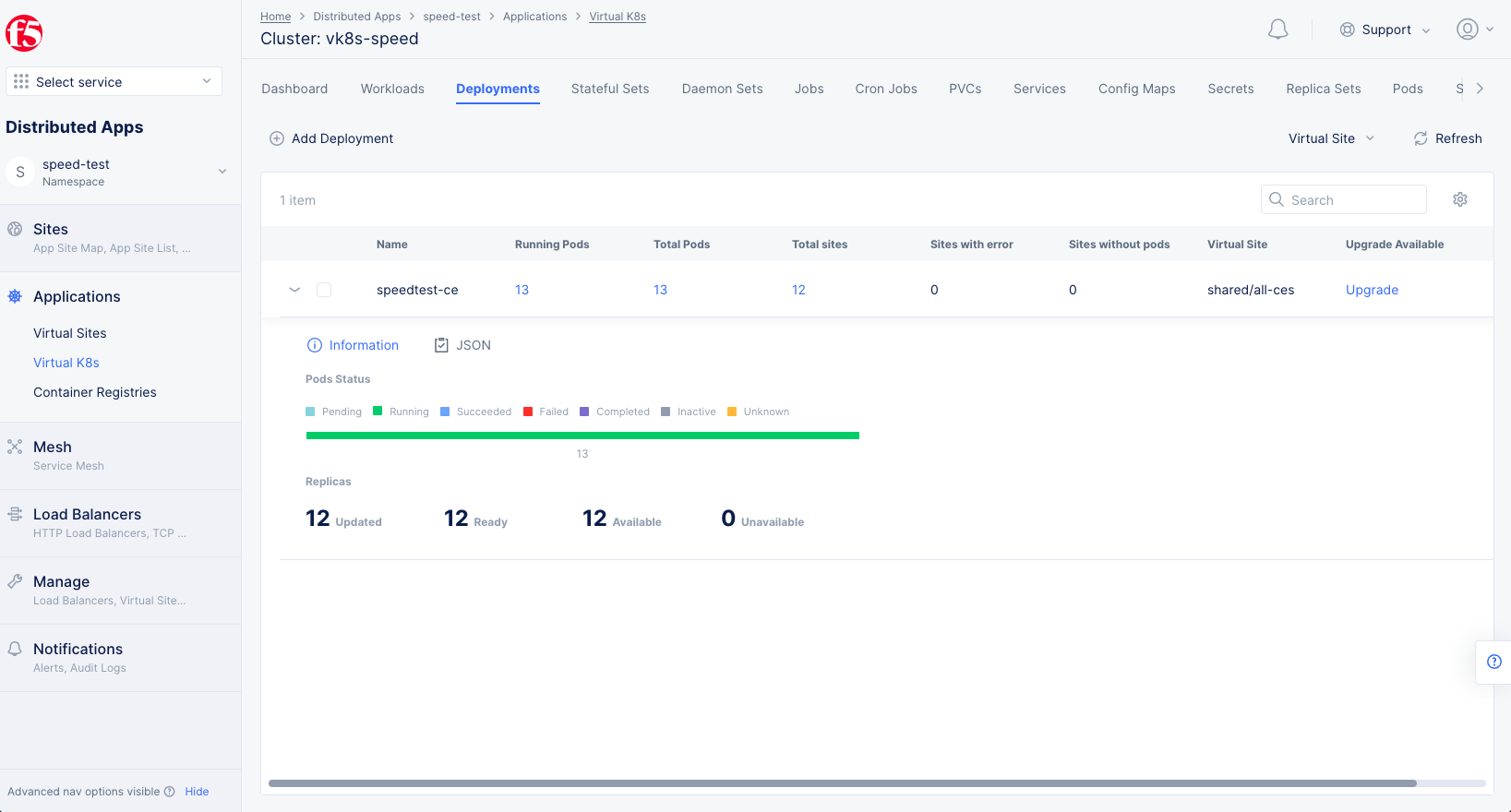This screenshot has height=812, width=1511.
Task: Select the speedtest-ce row checkbox
Action: pos(324,290)
